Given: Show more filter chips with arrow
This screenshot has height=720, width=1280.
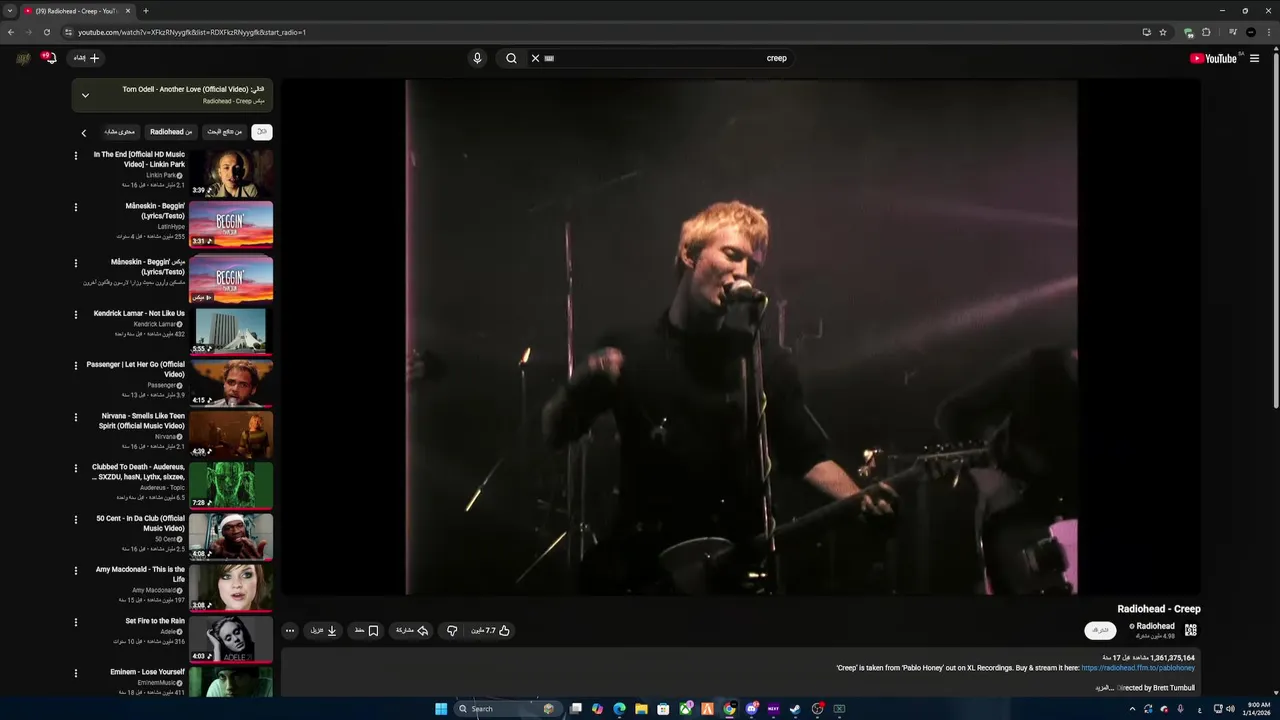Looking at the screenshot, I should click(x=84, y=132).
